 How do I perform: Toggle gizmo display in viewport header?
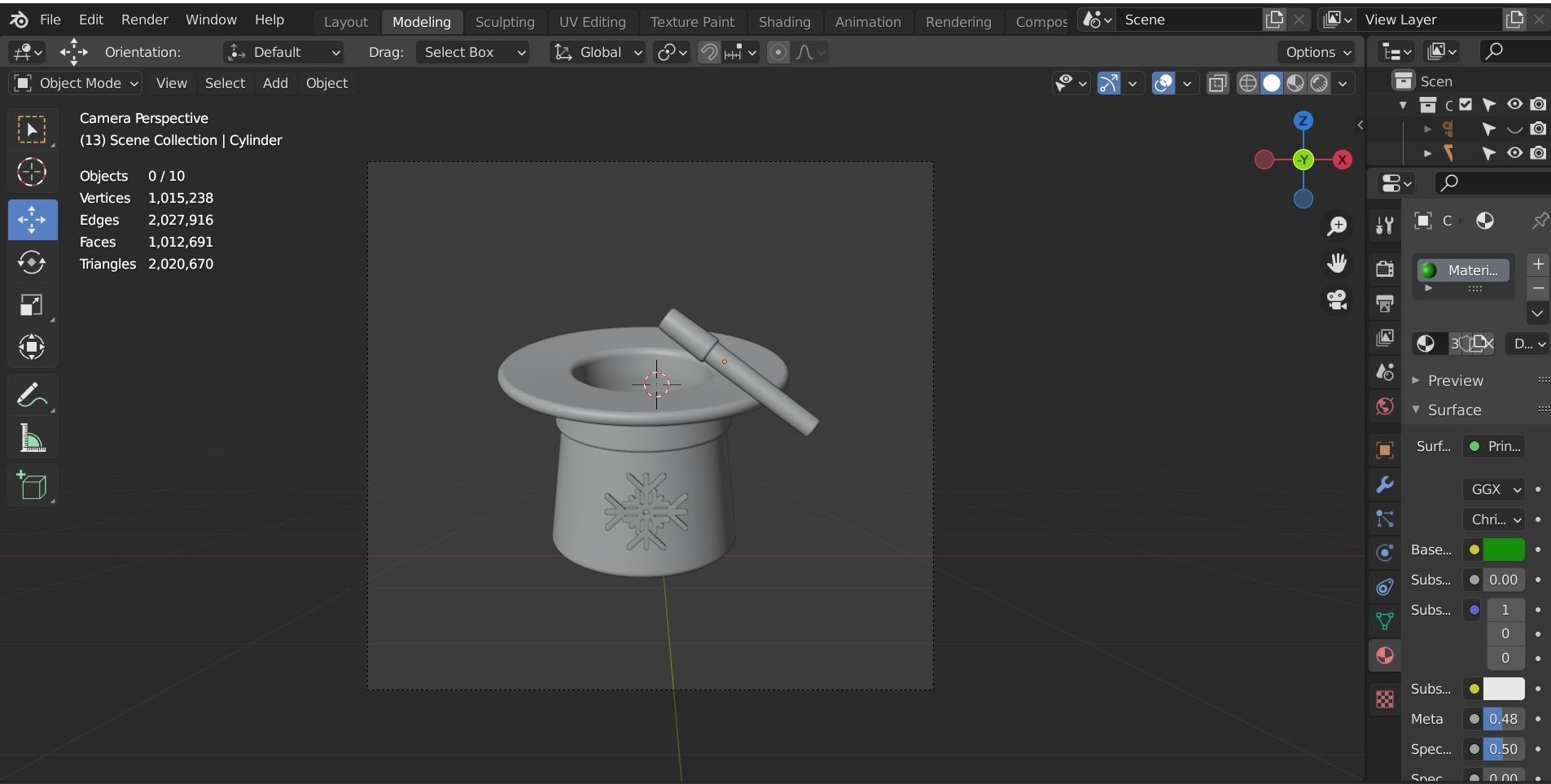click(1108, 83)
